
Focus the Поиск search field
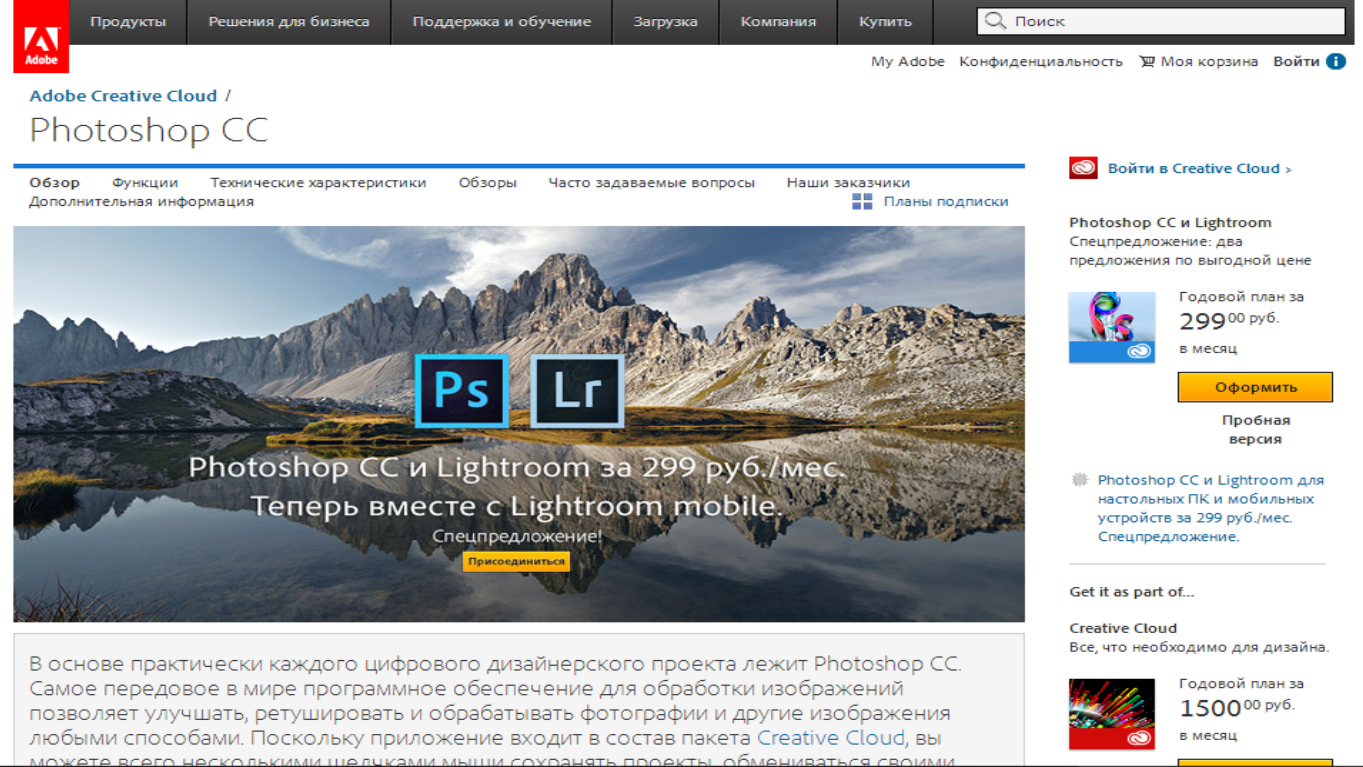(1161, 21)
